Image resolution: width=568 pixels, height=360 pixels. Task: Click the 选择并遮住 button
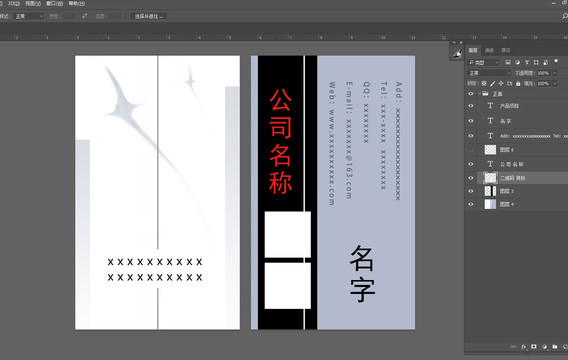[149, 16]
